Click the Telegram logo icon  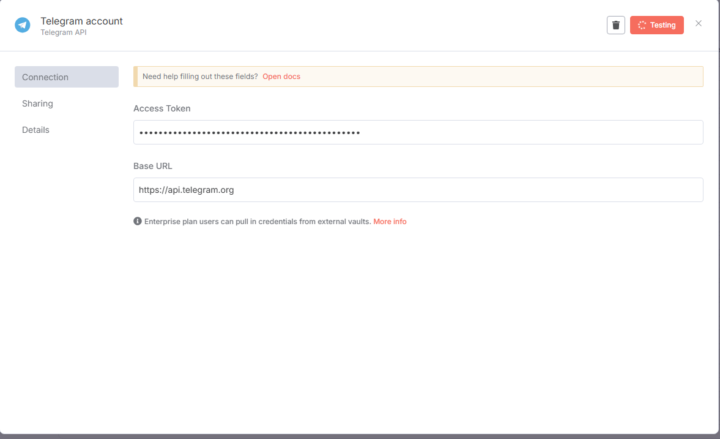(x=22, y=25)
